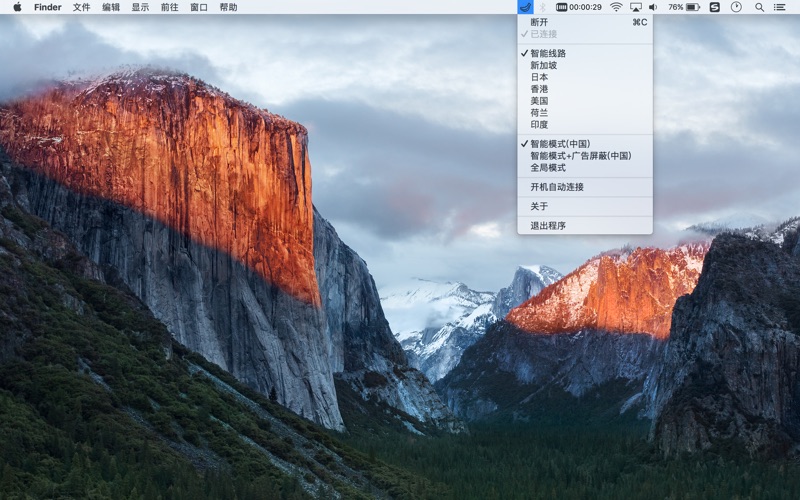Viewport: 800px width, 500px height.
Task: Click the blue VPN app menu bar icon
Action: 526,7
